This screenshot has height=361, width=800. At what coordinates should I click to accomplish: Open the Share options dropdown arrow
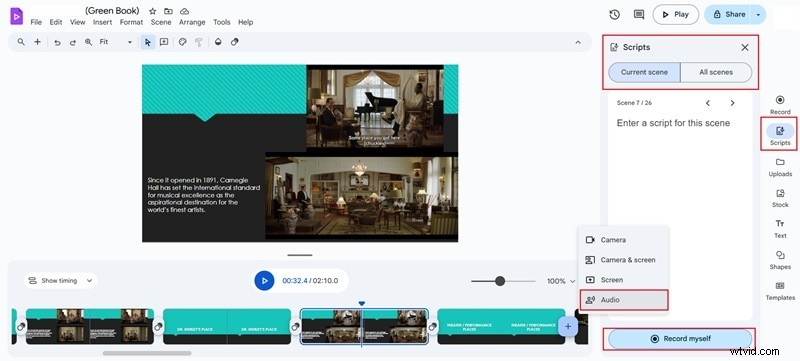[758, 15]
